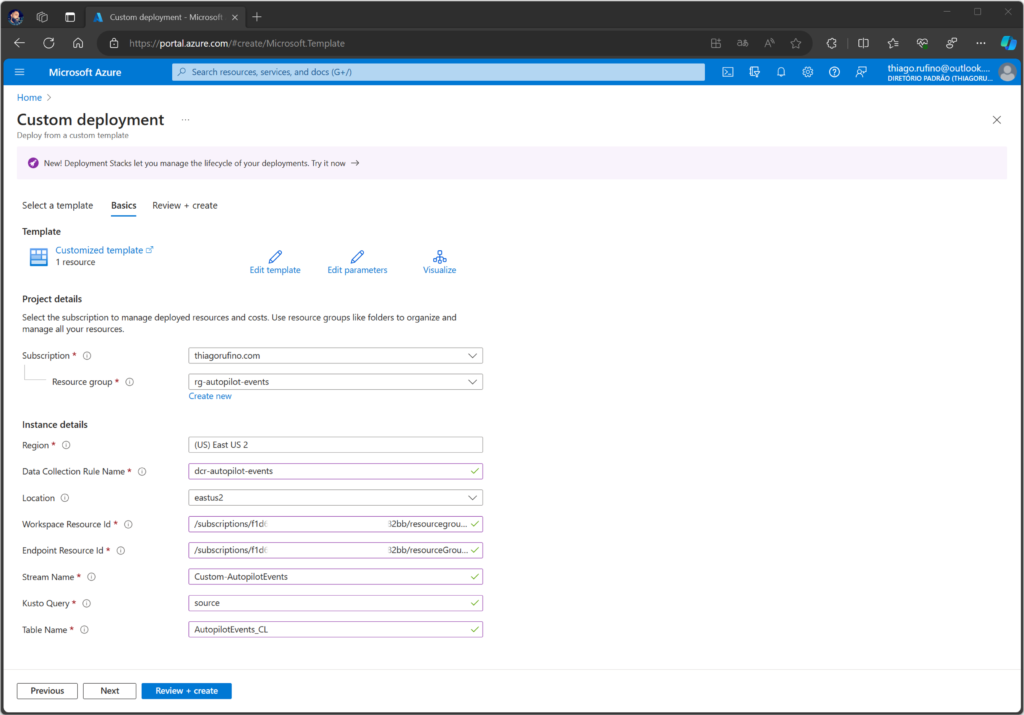Image resolution: width=1024 pixels, height=715 pixels.
Task: Open the Resource group dropdown
Action: coord(335,381)
